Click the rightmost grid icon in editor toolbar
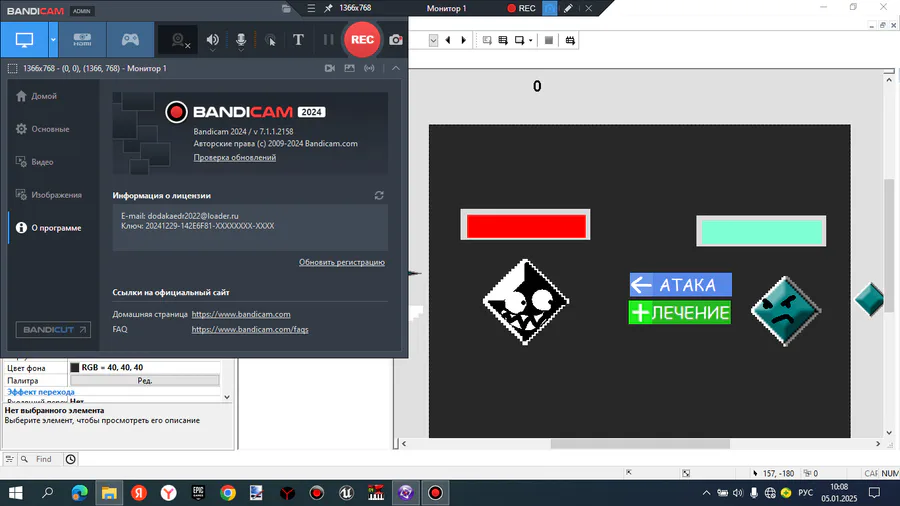 click(570, 40)
